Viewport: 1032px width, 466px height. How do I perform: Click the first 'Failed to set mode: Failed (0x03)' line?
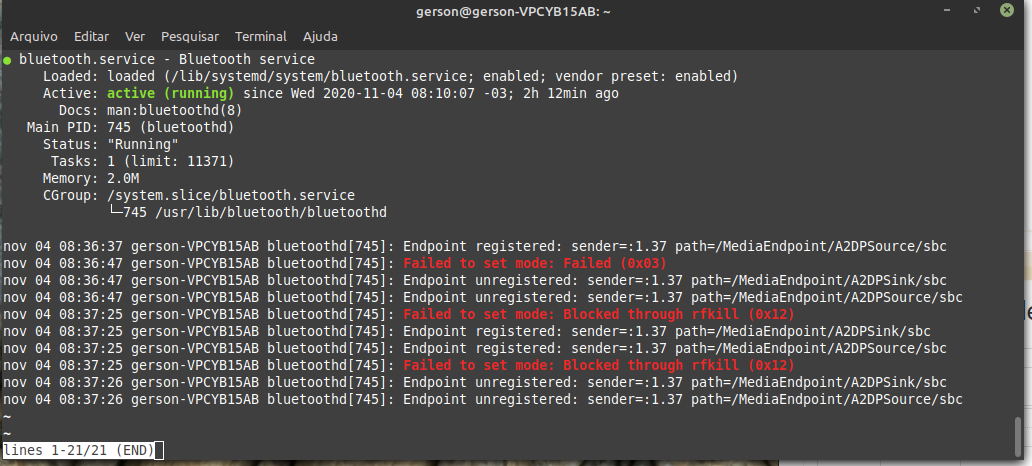(x=534, y=263)
